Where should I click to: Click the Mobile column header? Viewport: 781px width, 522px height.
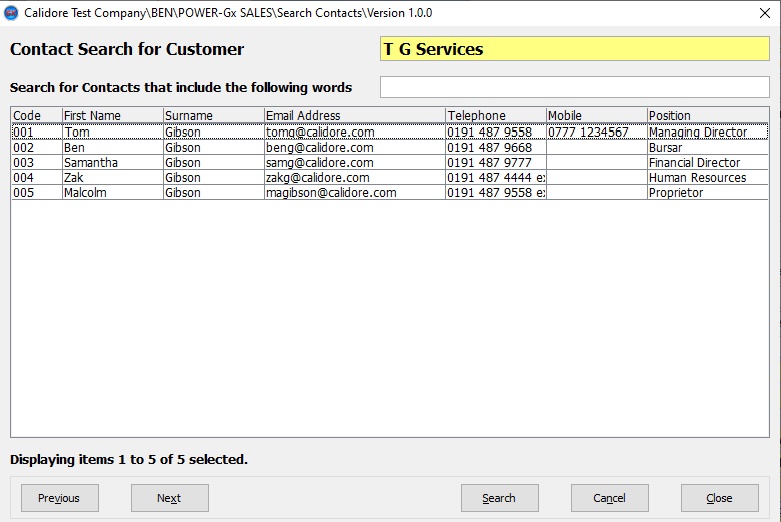pos(595,115)
